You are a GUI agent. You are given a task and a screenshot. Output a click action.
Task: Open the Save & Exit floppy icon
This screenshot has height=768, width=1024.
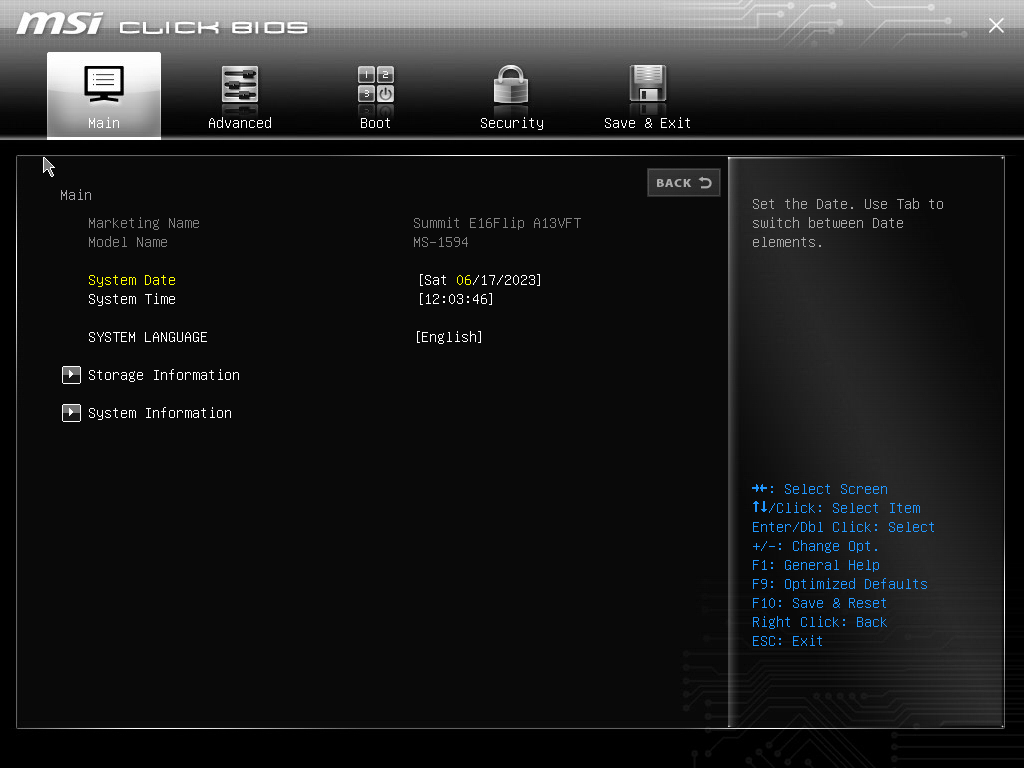click(647, 83)
